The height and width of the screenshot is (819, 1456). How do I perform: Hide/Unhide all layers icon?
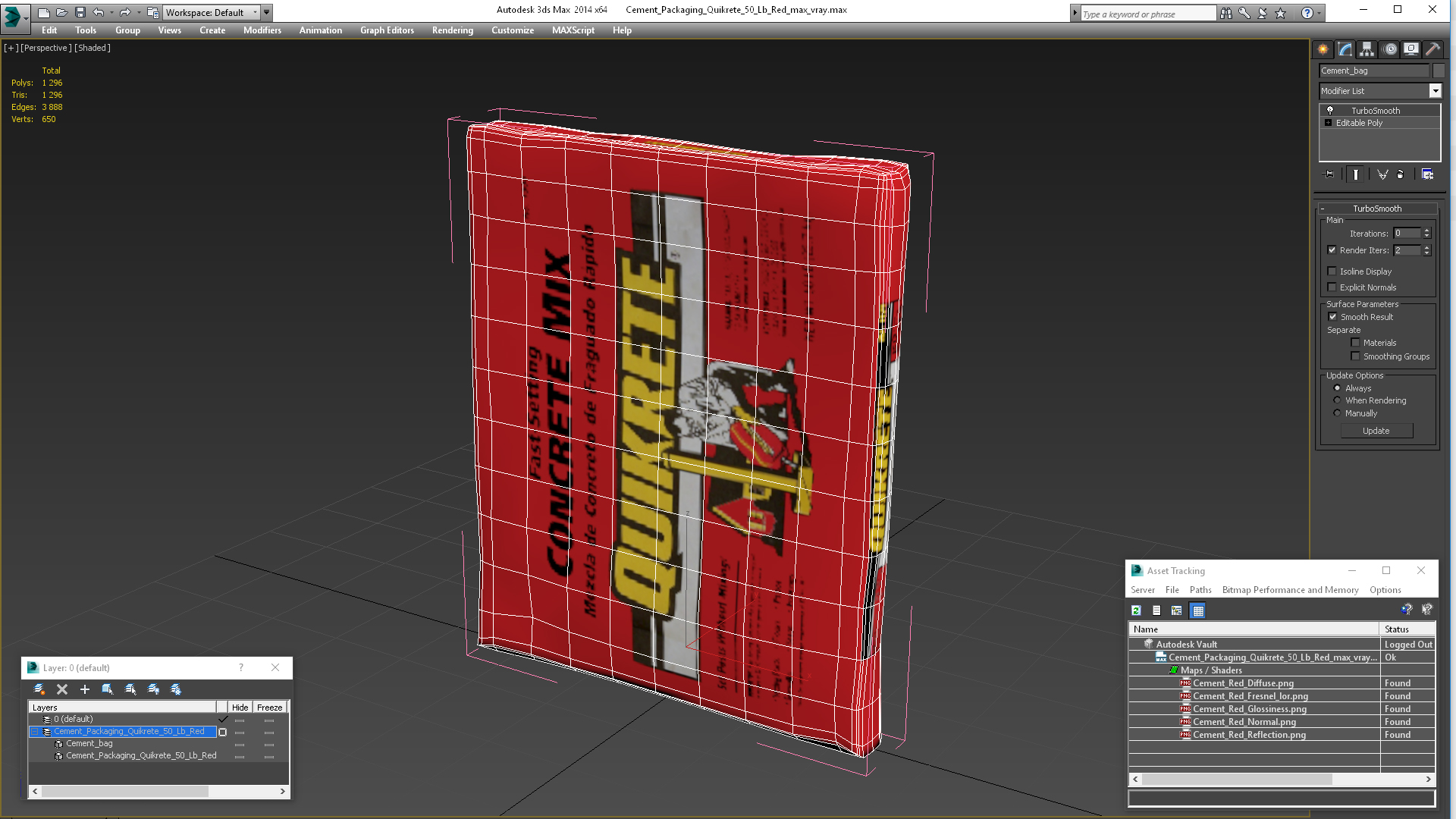tap(153, 689)
